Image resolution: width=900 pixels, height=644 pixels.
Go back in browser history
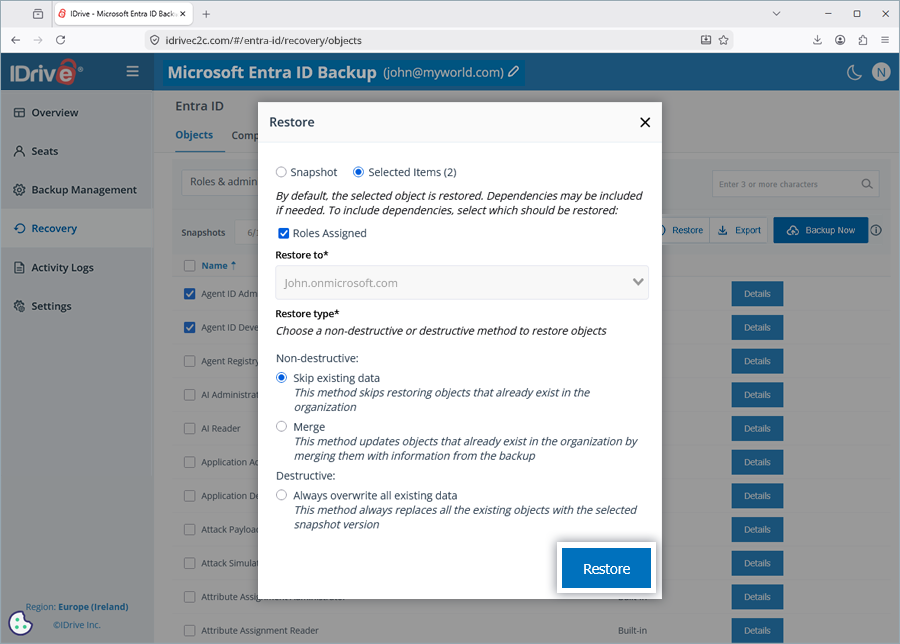point(15,40)
